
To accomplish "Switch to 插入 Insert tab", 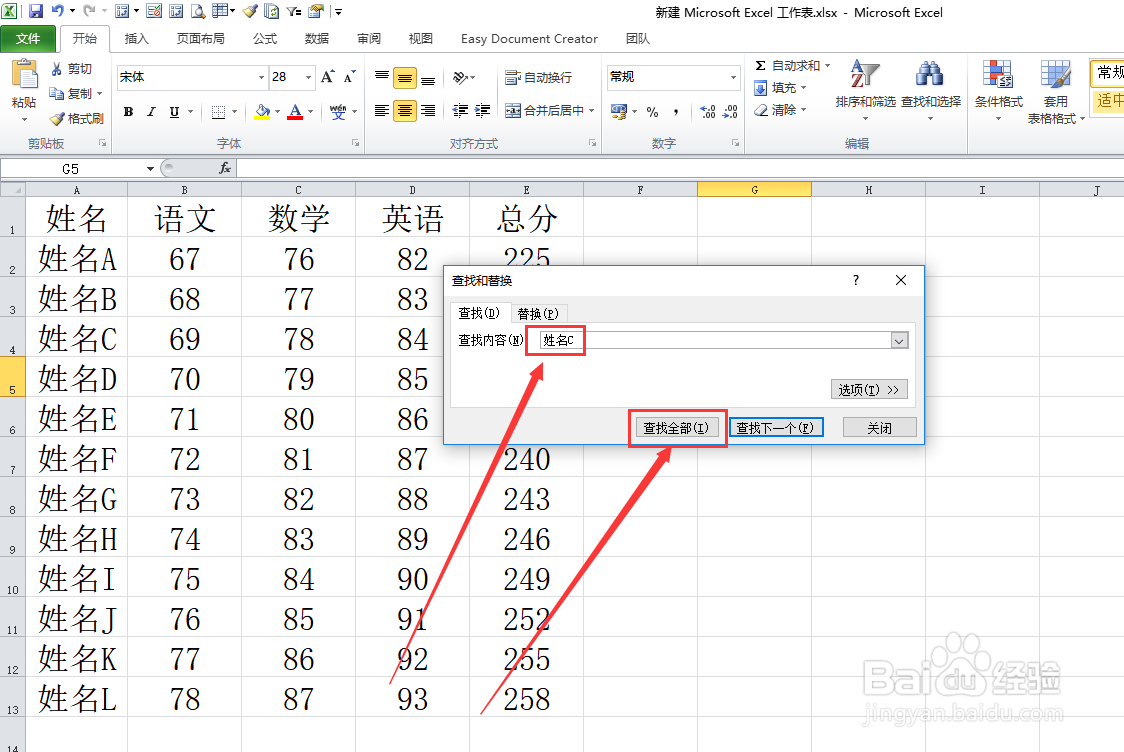I will pos(136,39).
